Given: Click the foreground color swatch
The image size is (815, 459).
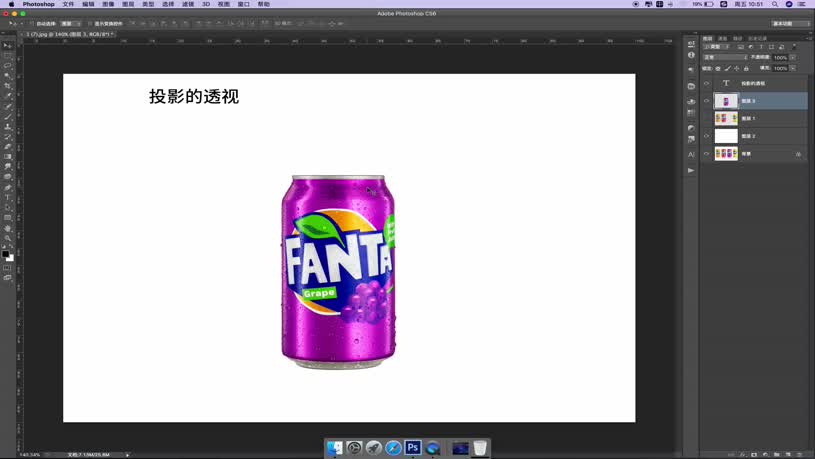Looking at the screenshot, I should pos(5,254).
